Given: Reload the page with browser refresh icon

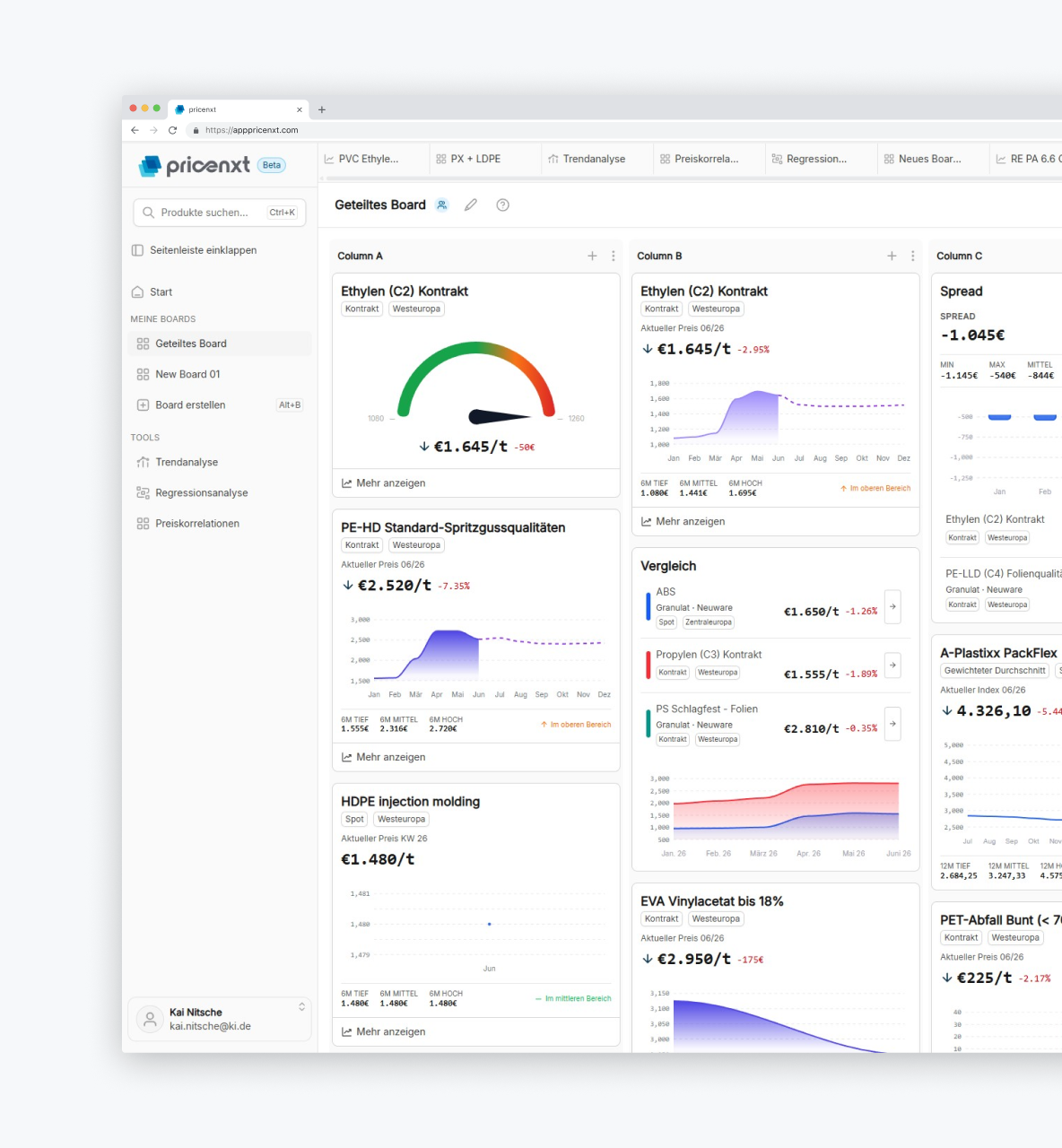Looking at the screenshot, I should tap(172, 130).
